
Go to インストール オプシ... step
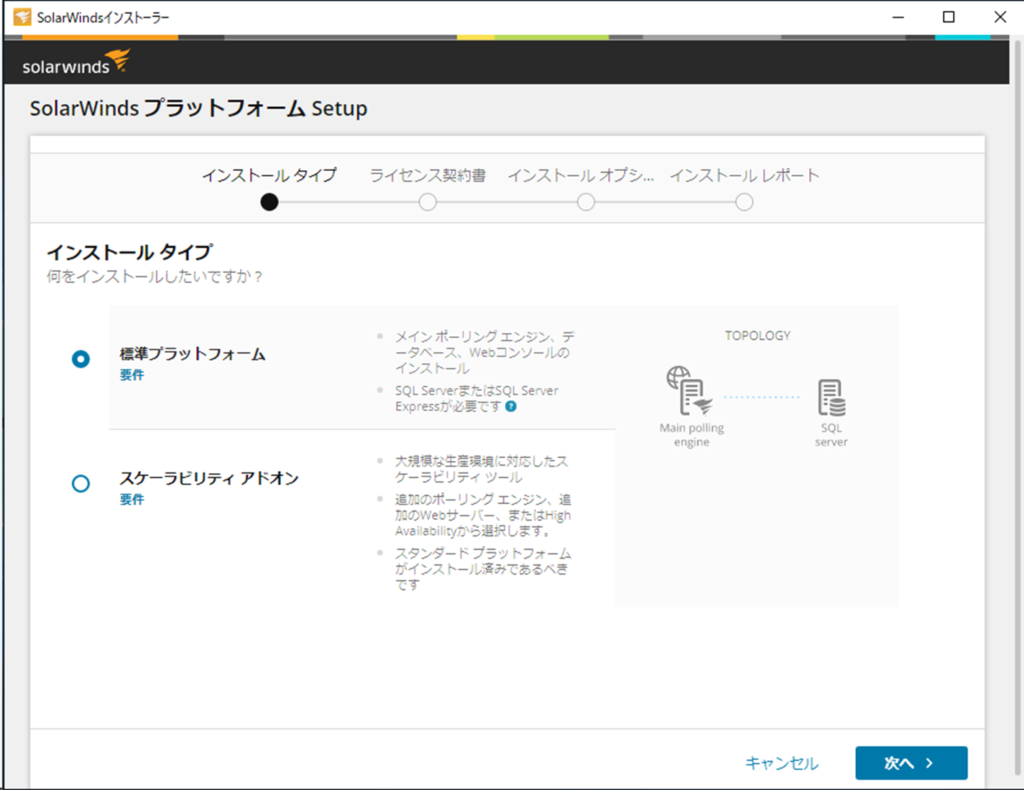(x=581, y=176)
